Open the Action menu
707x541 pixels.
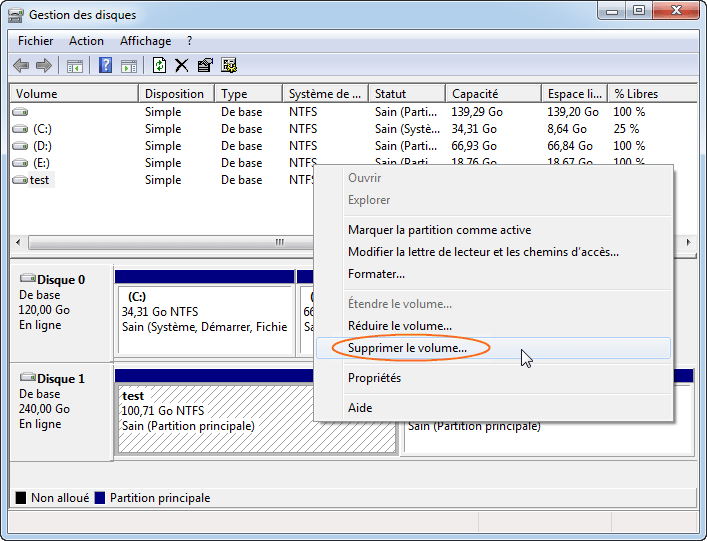pyautogui.click(x=86, y=41)
